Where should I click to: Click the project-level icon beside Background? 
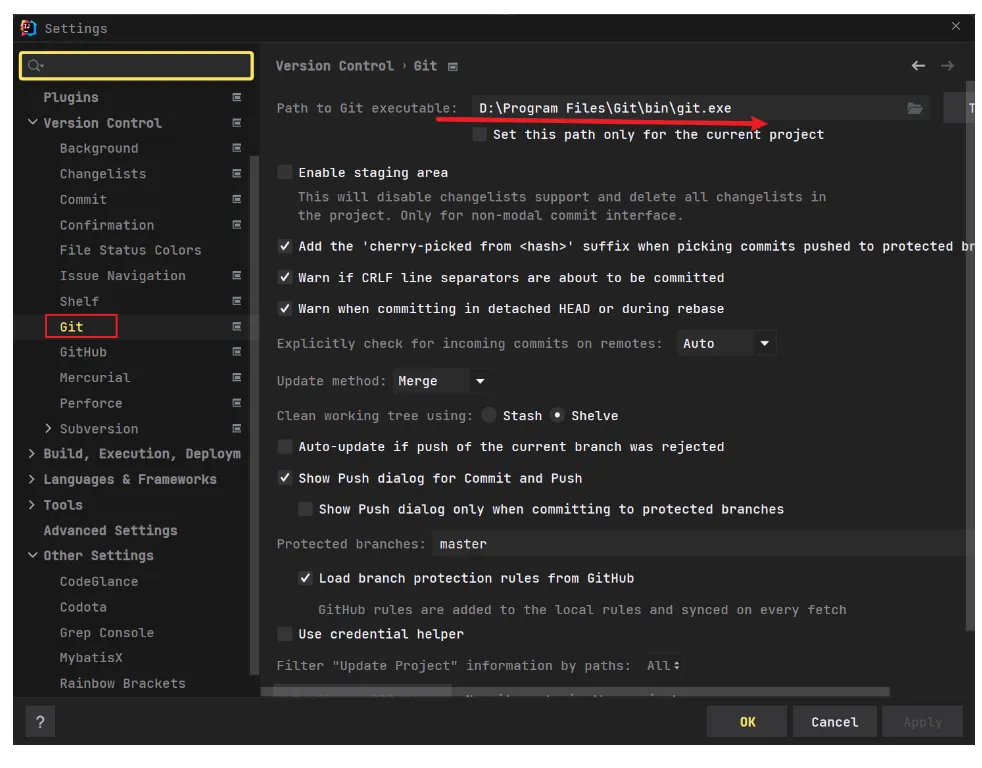(x=237, y=148)
